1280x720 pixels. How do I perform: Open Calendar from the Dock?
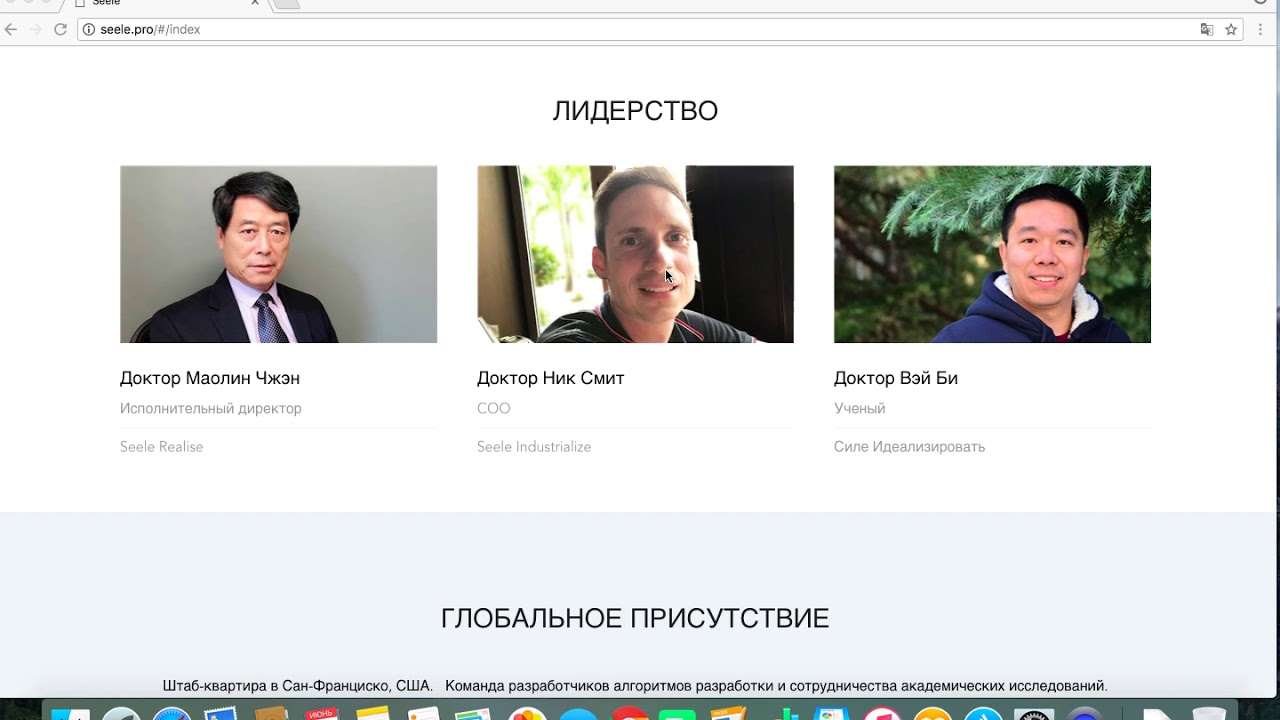(x=321, y=714)
